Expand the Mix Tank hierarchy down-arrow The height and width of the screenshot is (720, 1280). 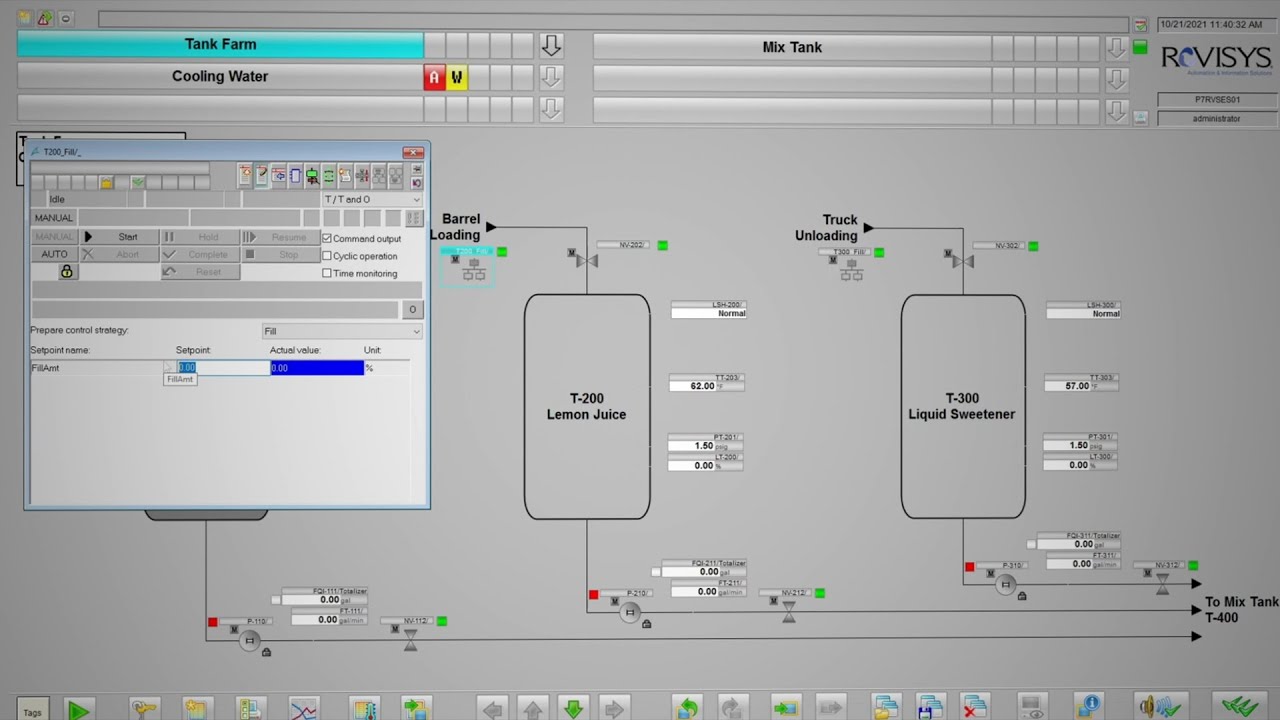pos(1116,47)
